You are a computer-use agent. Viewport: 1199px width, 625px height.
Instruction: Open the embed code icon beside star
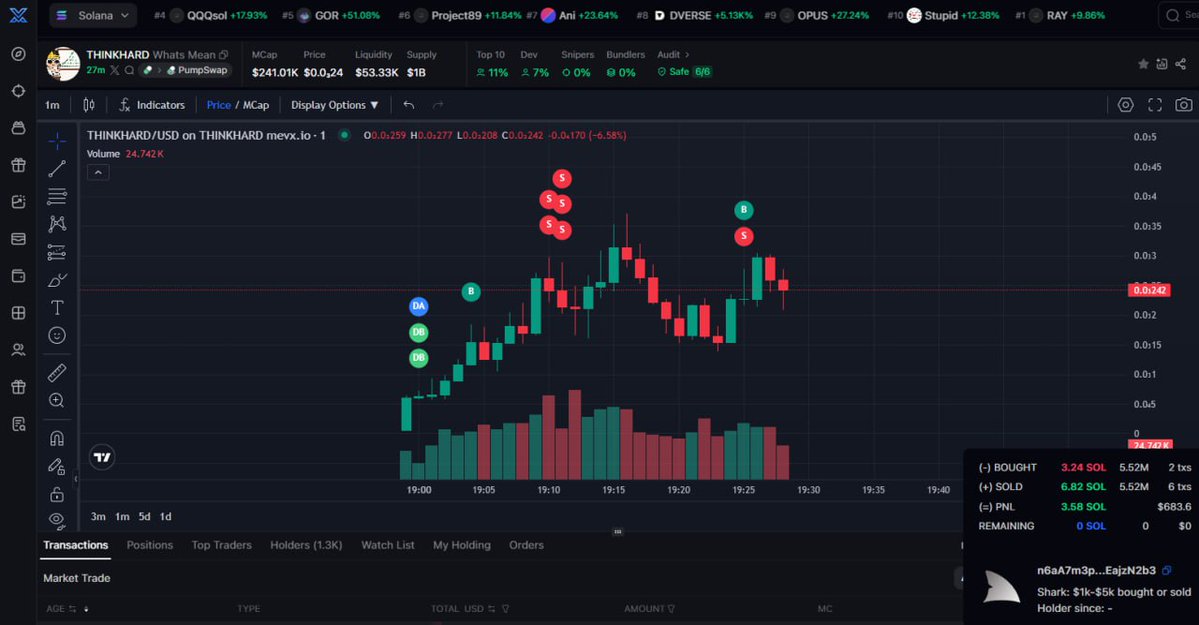[1162, 64]
